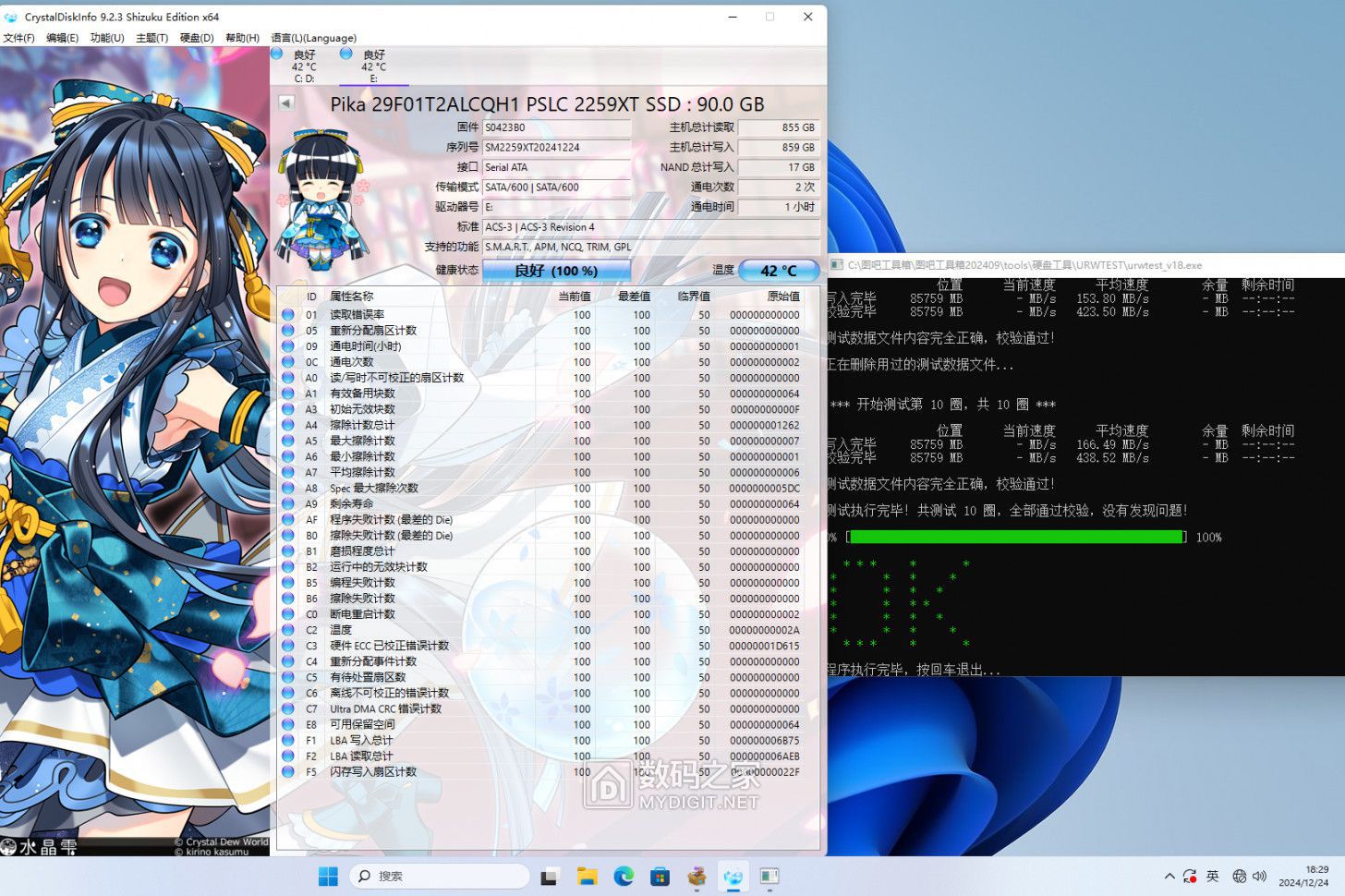
Task: Open the 语言(L)(Language) menu
Action: 313,38
